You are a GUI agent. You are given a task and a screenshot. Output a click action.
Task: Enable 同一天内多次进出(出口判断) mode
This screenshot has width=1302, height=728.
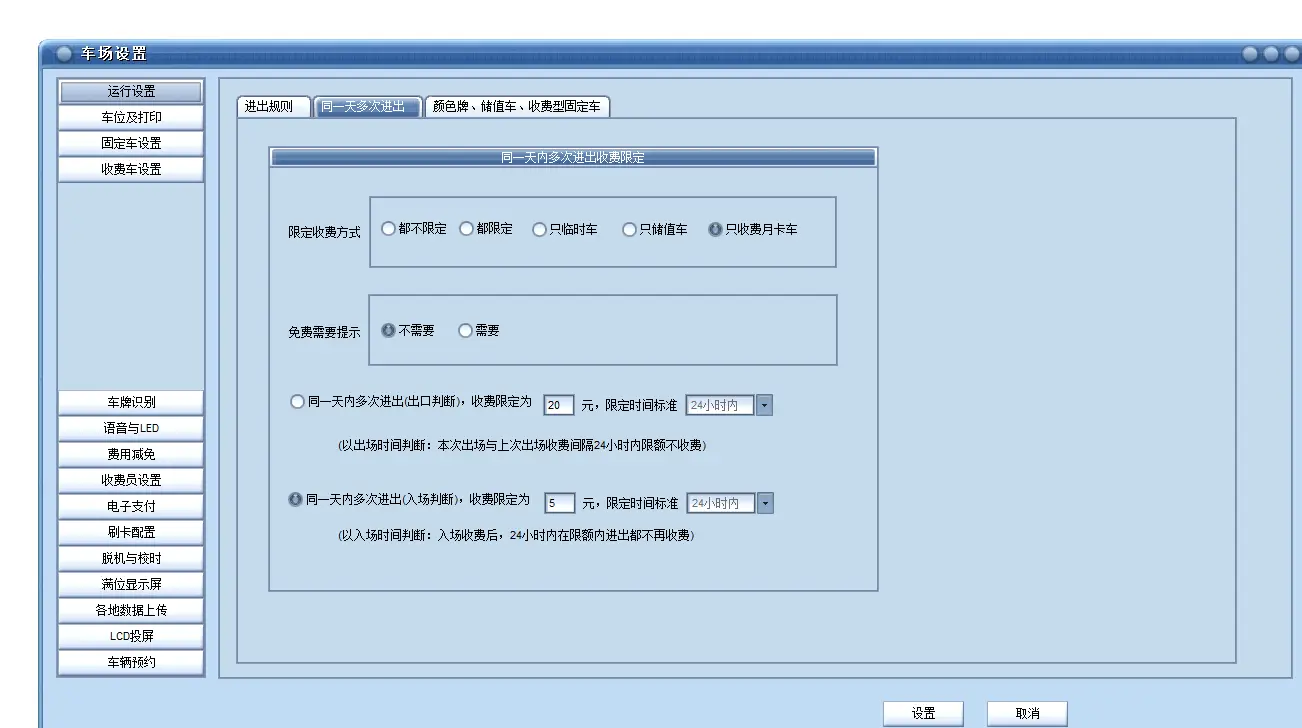click(x=297, y=401)
